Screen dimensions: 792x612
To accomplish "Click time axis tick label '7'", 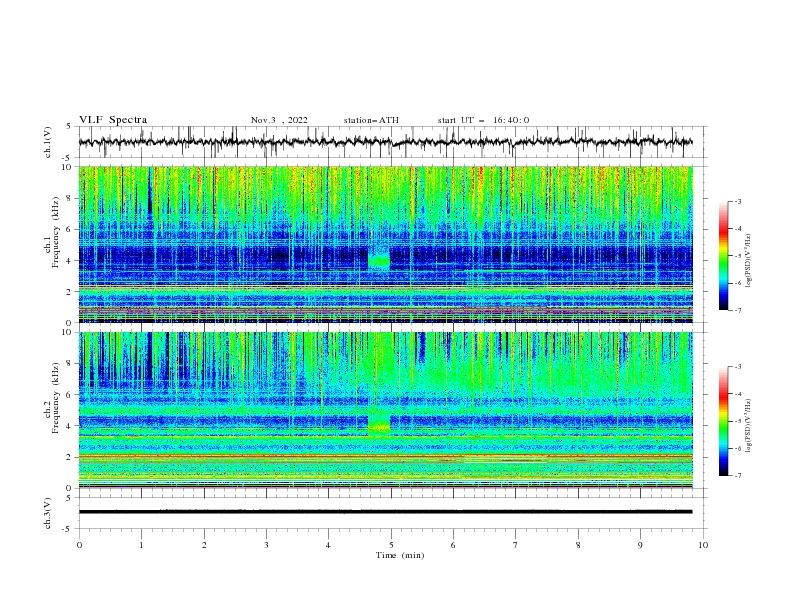I will click(x=516, y=545).
